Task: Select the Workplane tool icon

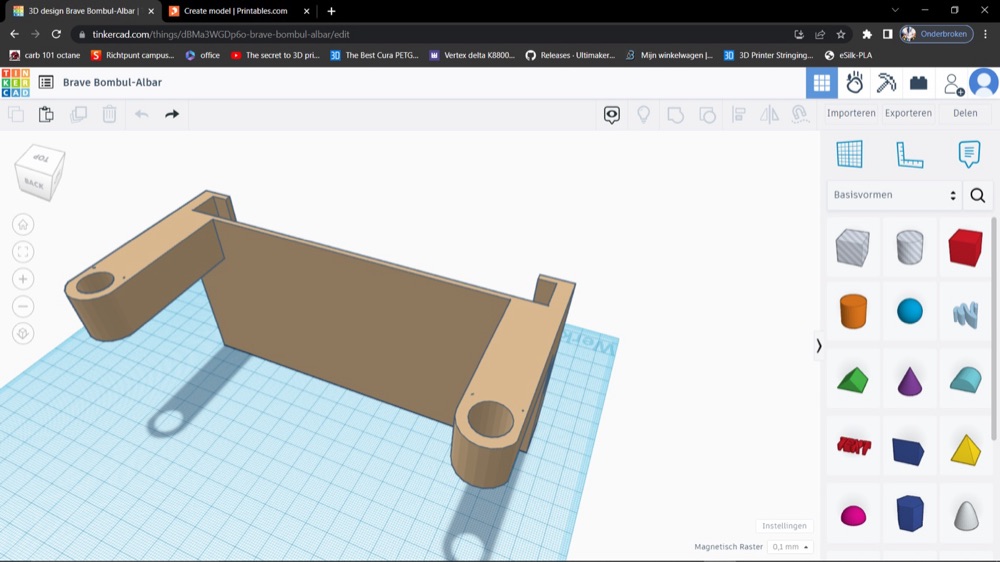Action: (x=849, y=154)
